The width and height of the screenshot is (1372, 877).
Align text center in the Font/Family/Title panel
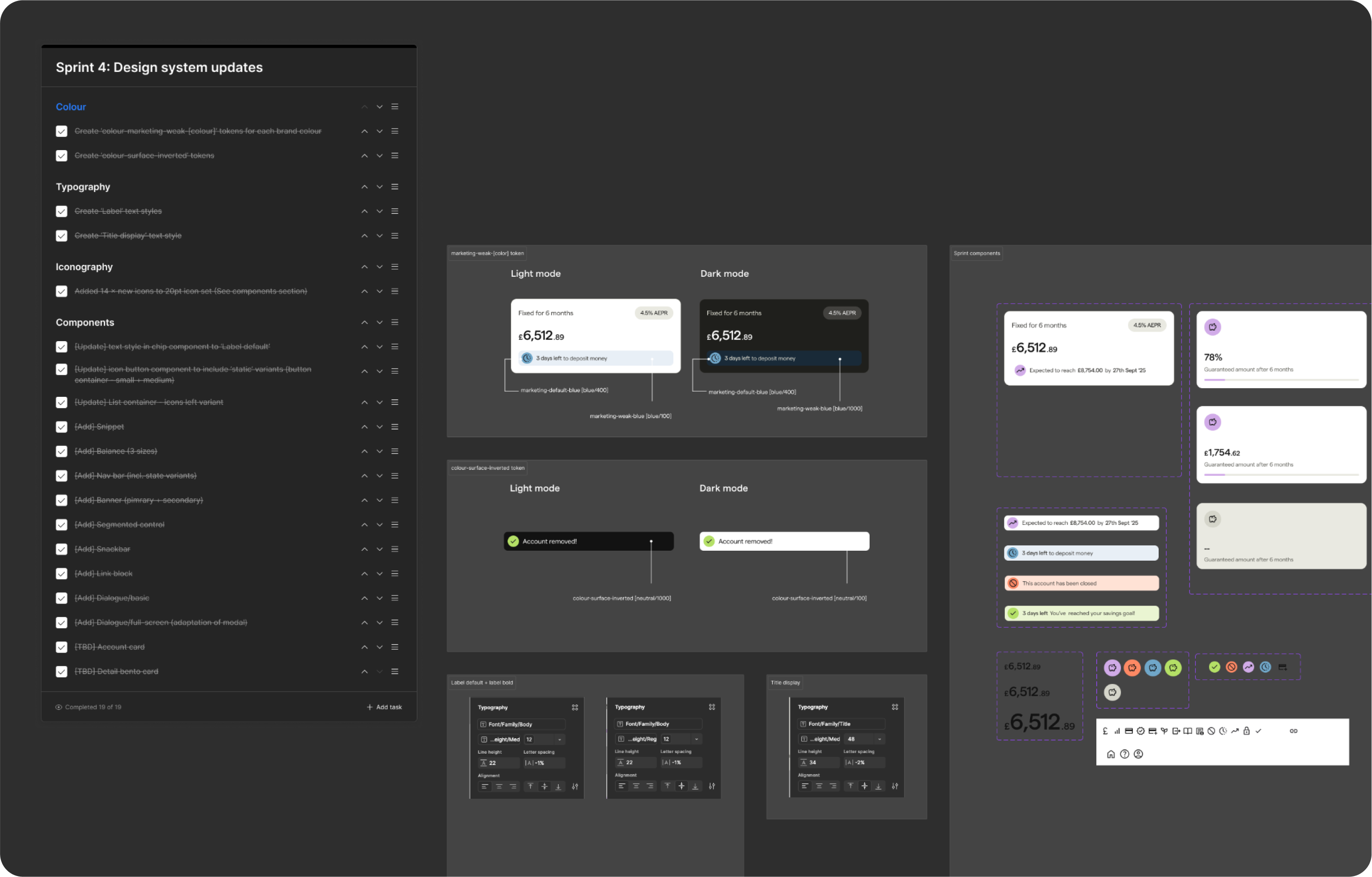[x=819, y=786]
